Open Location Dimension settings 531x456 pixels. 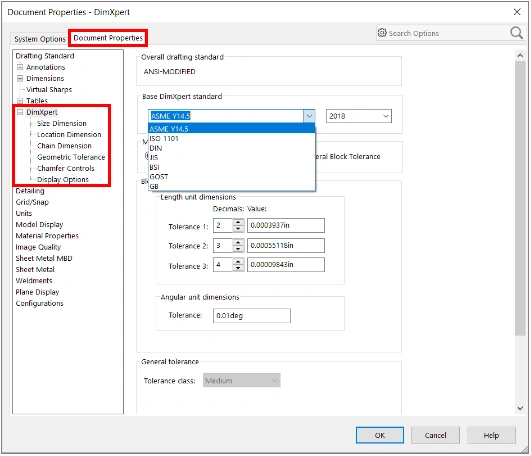click(69, 134)
